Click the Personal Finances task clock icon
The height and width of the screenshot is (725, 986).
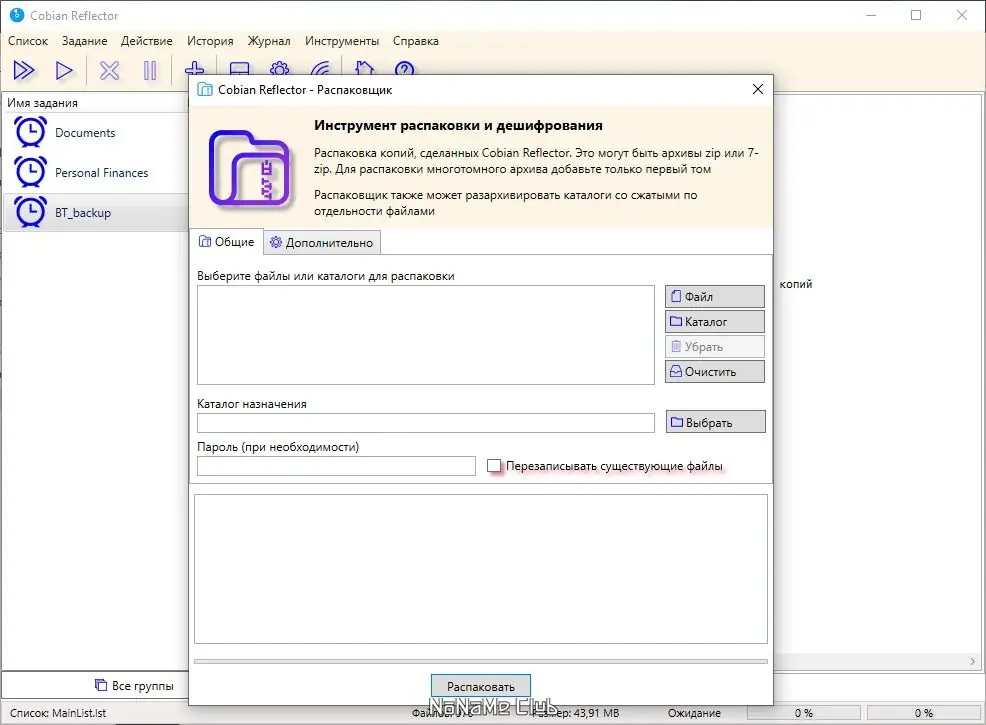coord(30,172)
